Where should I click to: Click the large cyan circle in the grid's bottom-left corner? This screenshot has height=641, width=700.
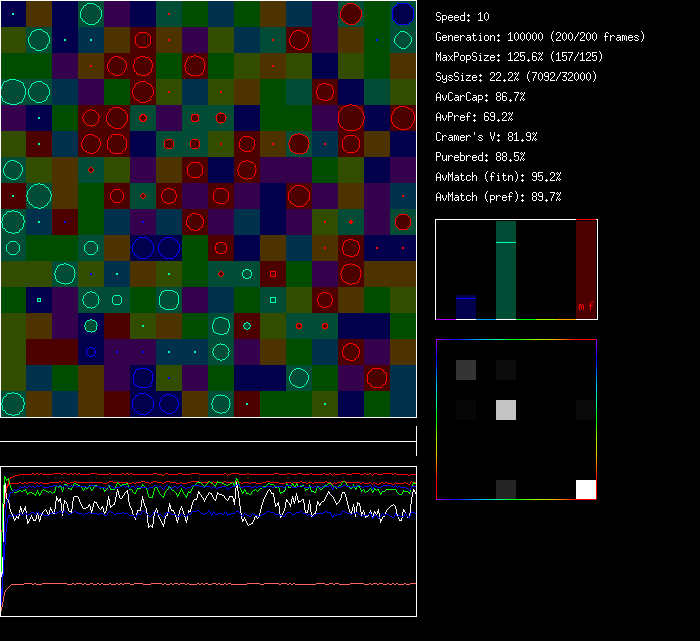[13, 404]
